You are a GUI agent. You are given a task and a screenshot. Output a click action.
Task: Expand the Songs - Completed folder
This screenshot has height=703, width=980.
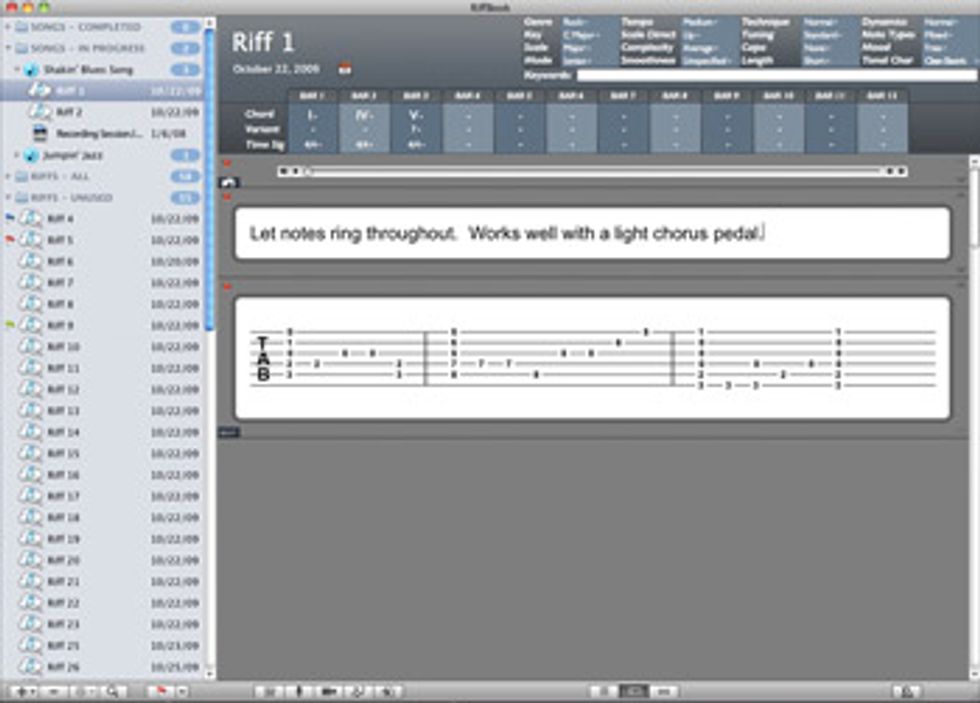[9, 26]
